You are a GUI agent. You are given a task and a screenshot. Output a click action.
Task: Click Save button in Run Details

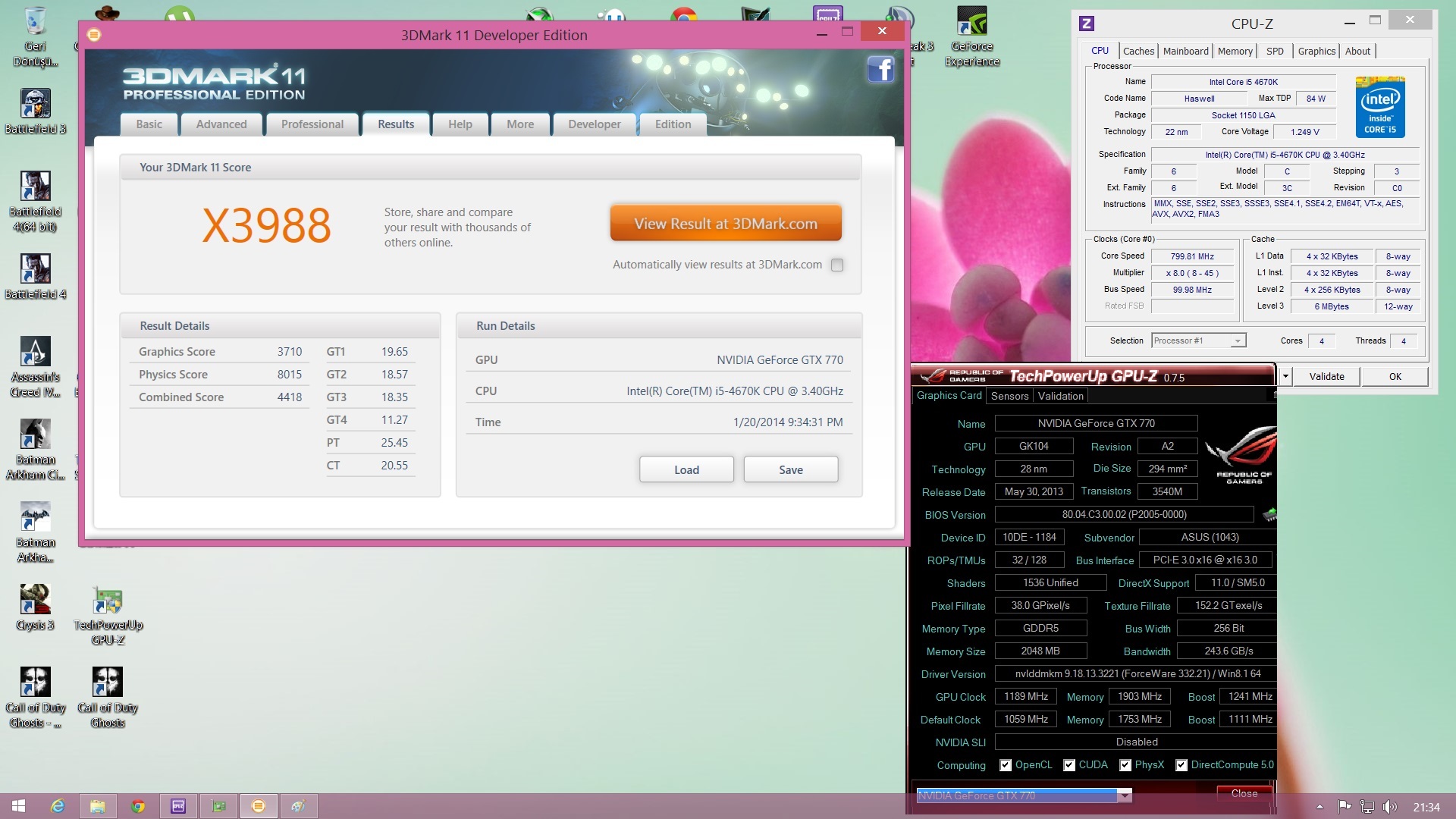791,469
